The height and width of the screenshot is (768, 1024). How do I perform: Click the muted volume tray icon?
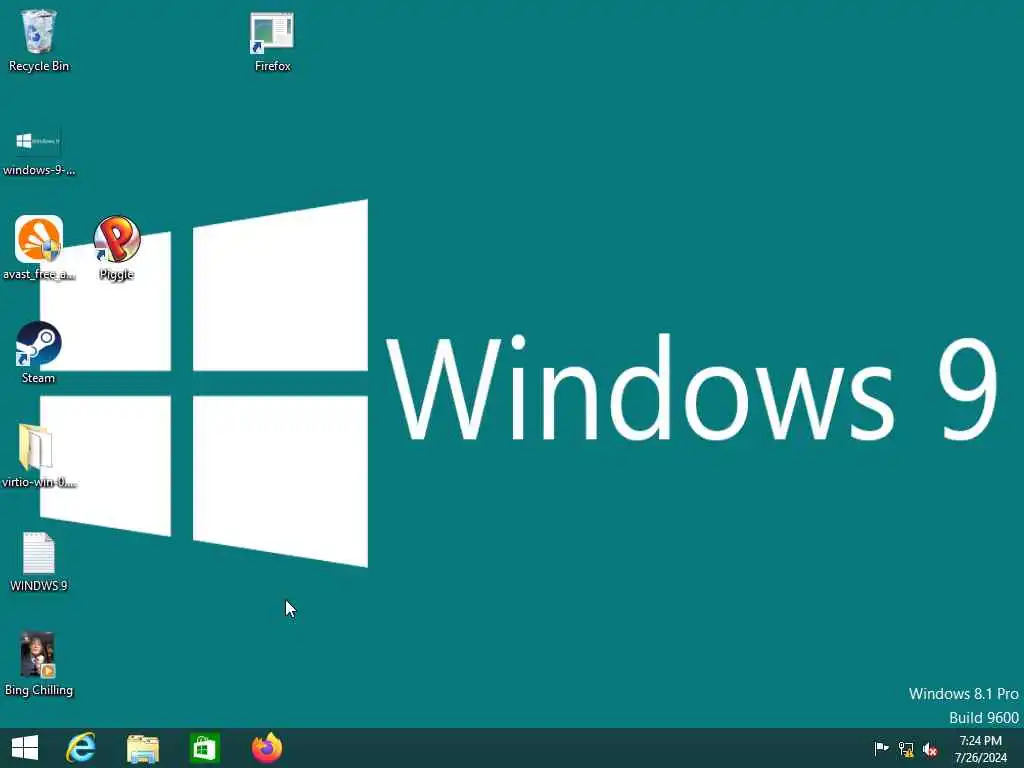pyautogui.click(x=930, y=749)
